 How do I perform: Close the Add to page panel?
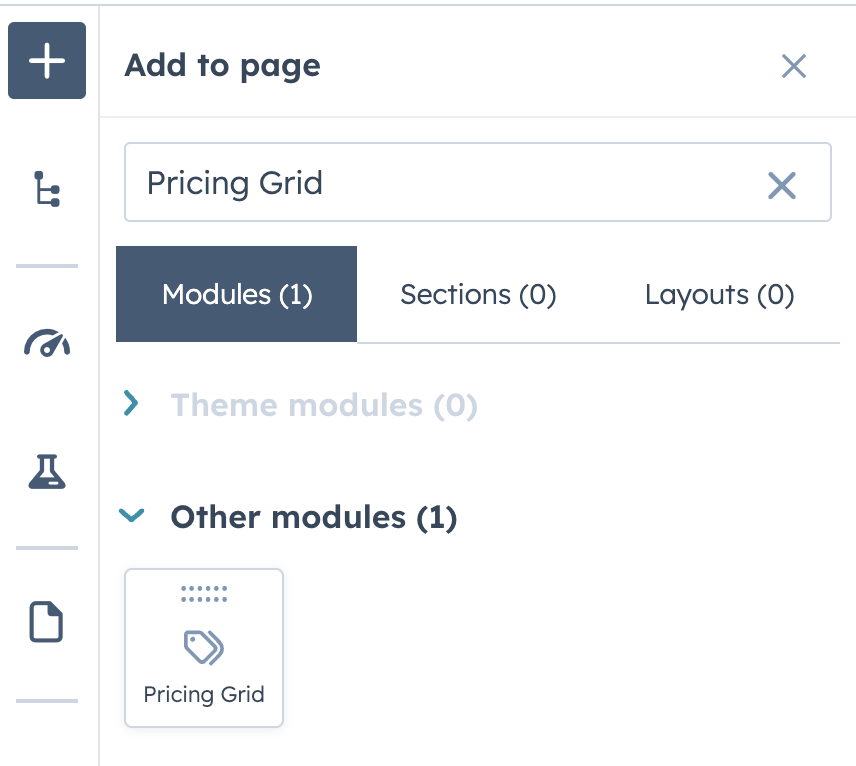pyautogui.click(x=794, y=66)
